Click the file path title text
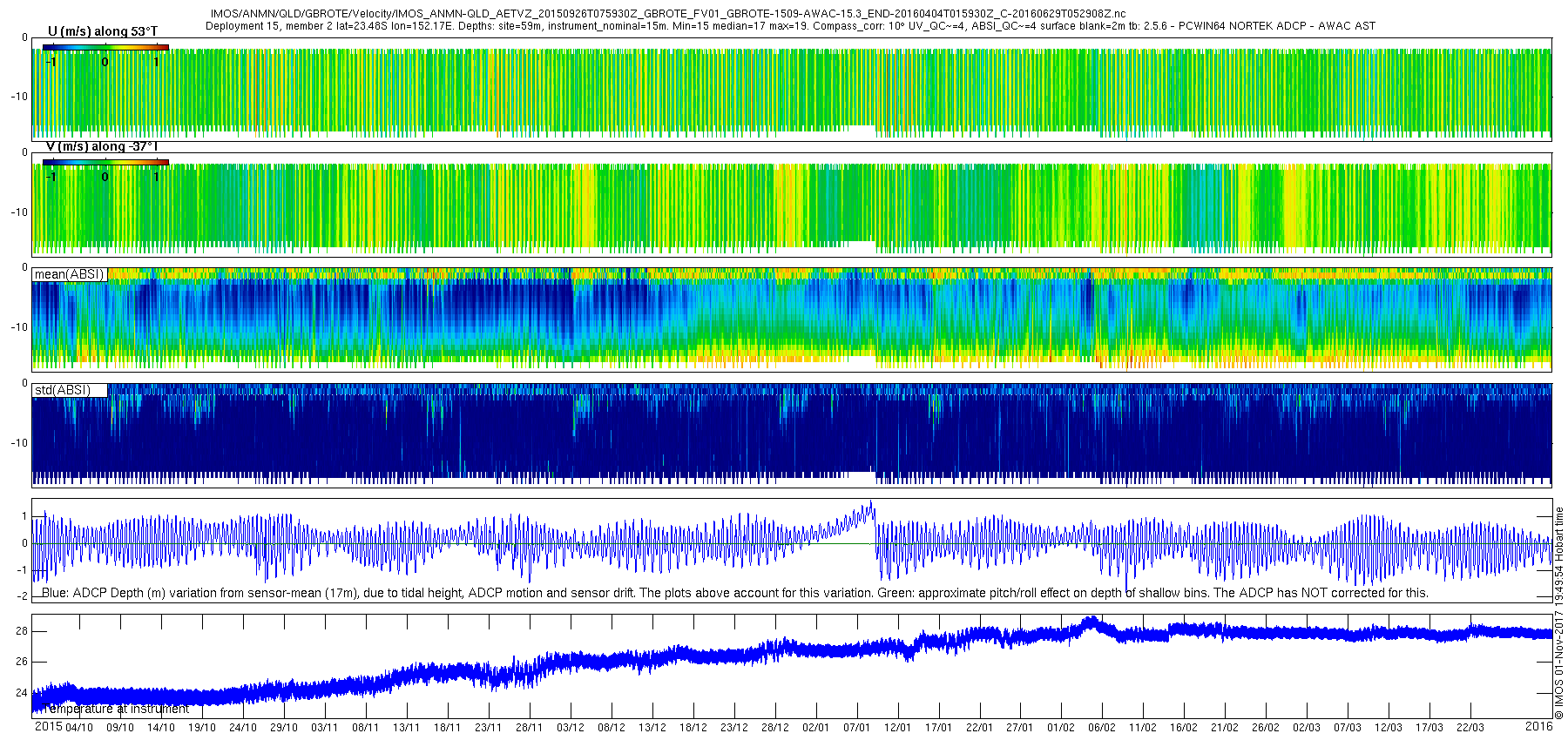Screen dimensions: 1568x740 (668, 14)
